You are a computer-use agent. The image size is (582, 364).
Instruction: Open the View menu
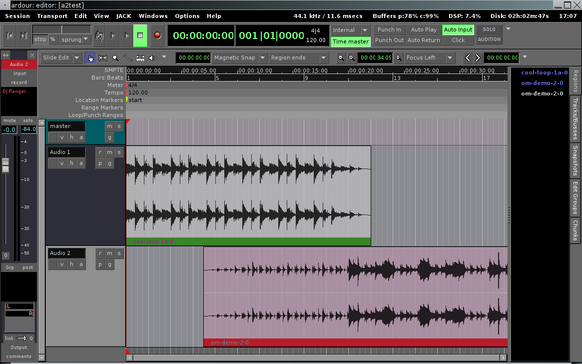101,16
